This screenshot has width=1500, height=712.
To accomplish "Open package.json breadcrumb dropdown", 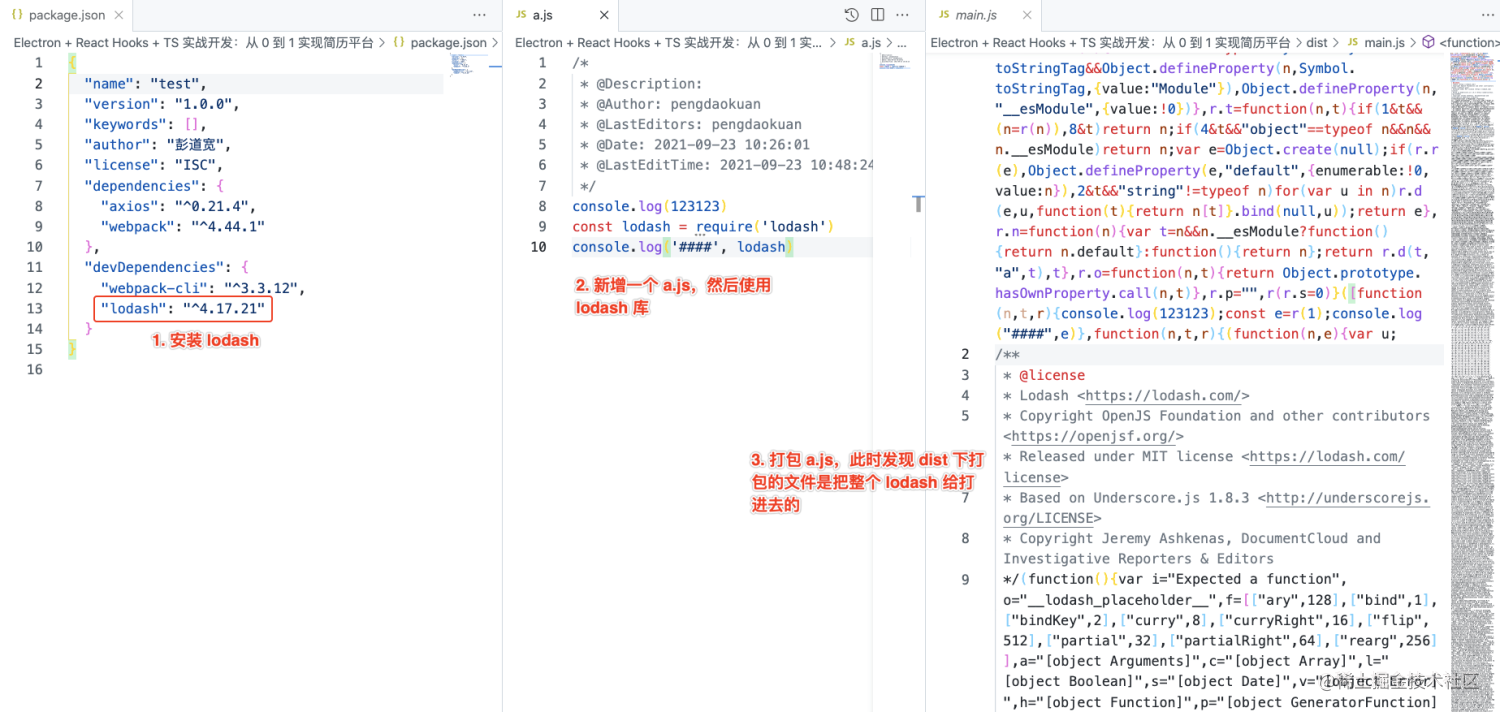I will tap(448, 43).
